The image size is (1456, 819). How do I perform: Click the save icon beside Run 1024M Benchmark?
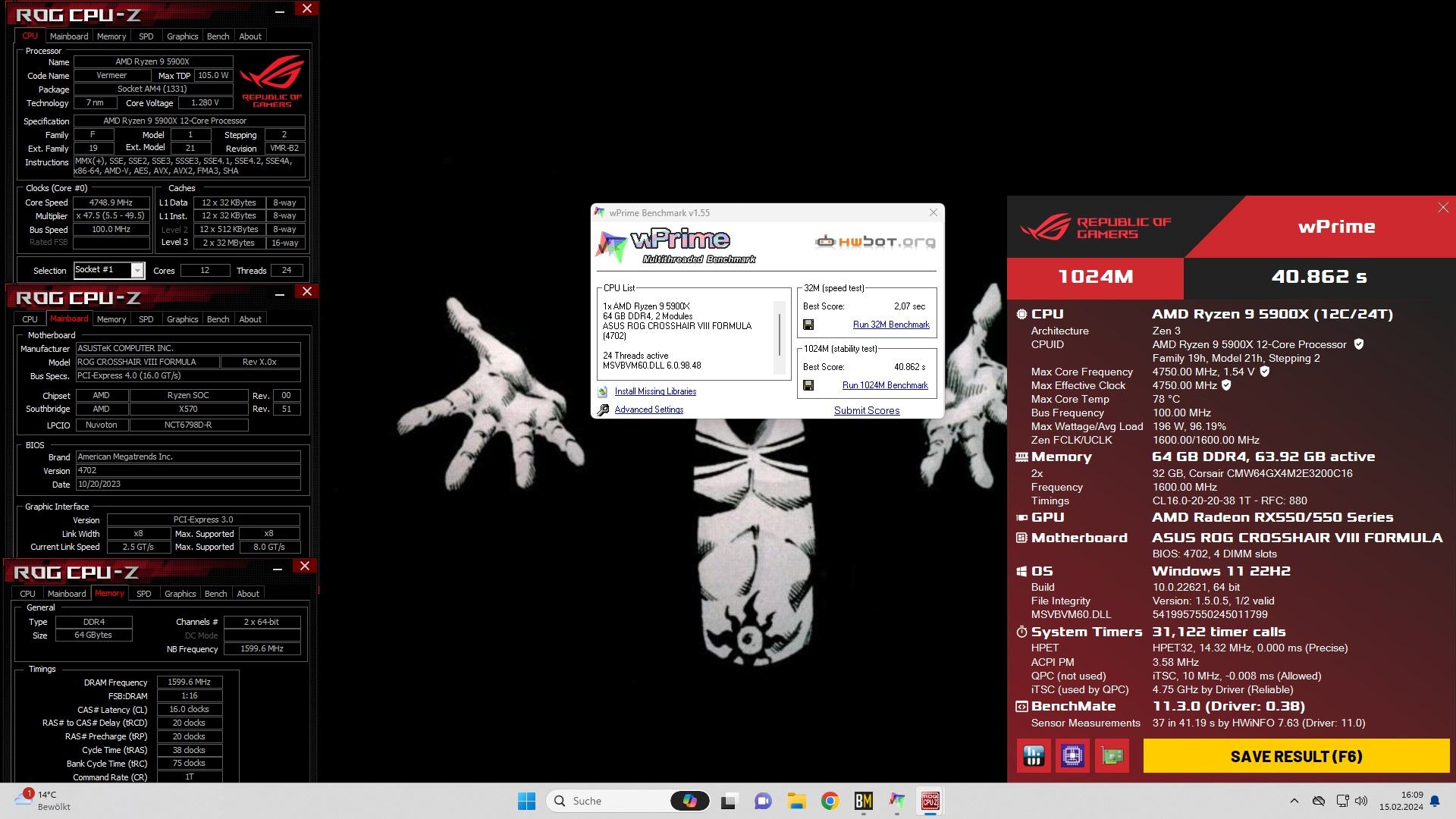pos(808,385)
